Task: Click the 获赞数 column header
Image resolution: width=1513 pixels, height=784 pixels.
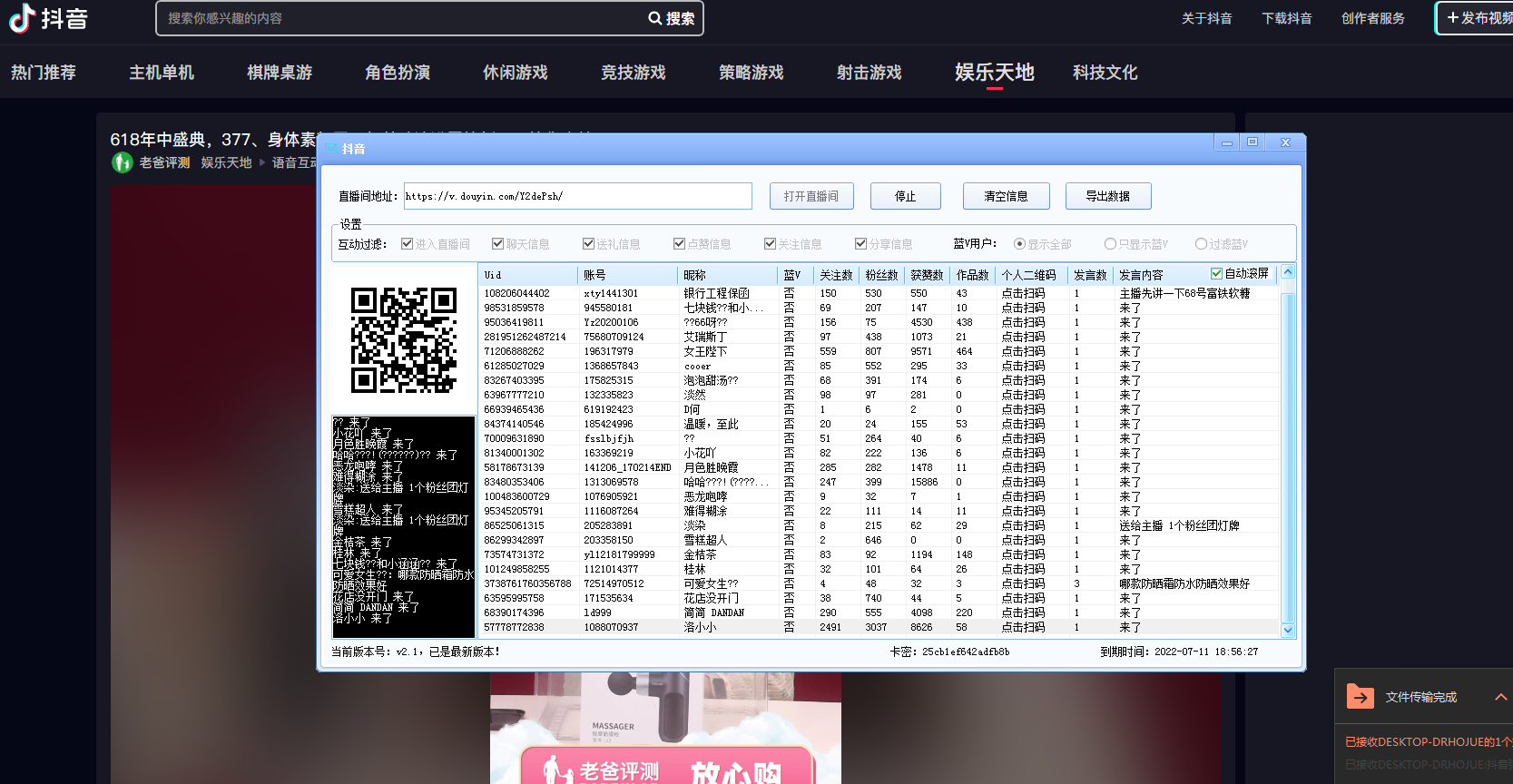Action: 927,275
